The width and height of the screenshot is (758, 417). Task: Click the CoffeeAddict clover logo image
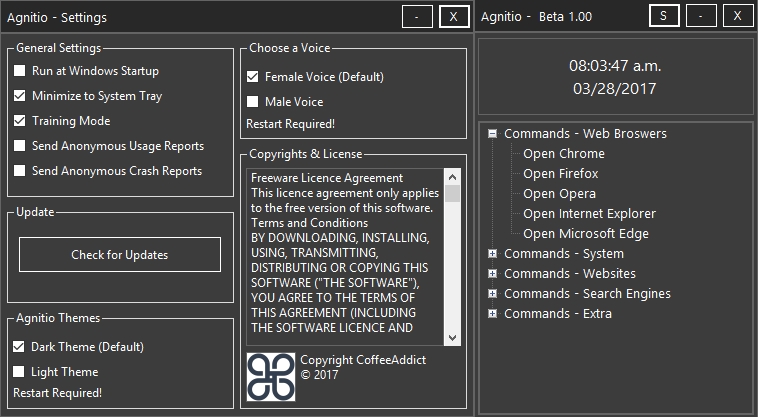[x=271, y=377]
